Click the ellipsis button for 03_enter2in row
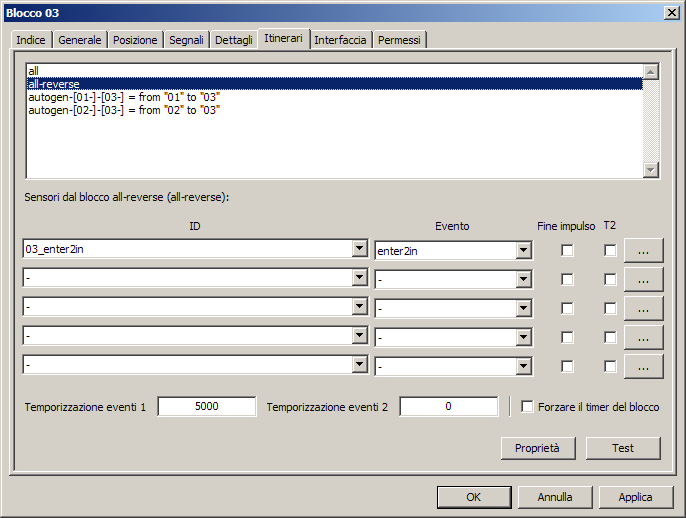The height and width of the screenshot is (518, 686). tap(643, 251)
